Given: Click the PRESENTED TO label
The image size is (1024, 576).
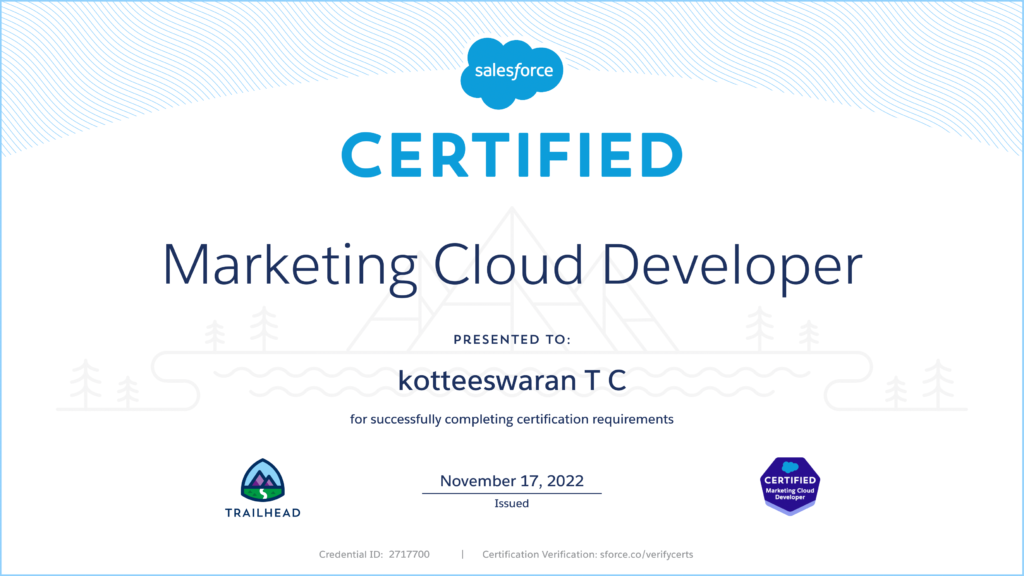Looking at the screenshot, I should click(x=512, y=340).
